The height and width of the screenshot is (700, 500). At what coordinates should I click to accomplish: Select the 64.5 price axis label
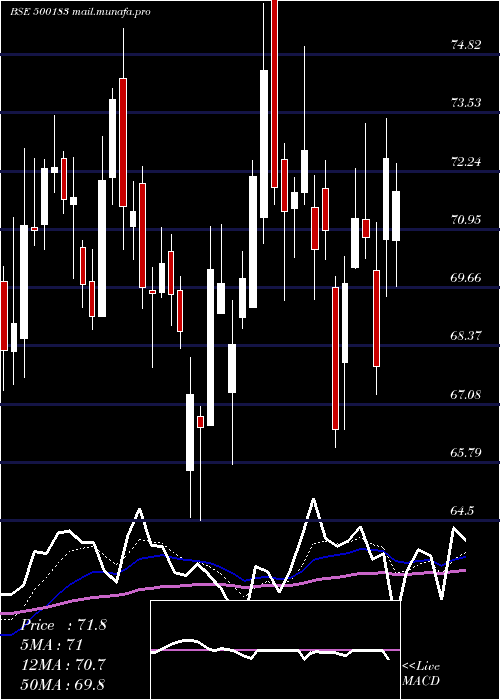click(x=463, y=511)
